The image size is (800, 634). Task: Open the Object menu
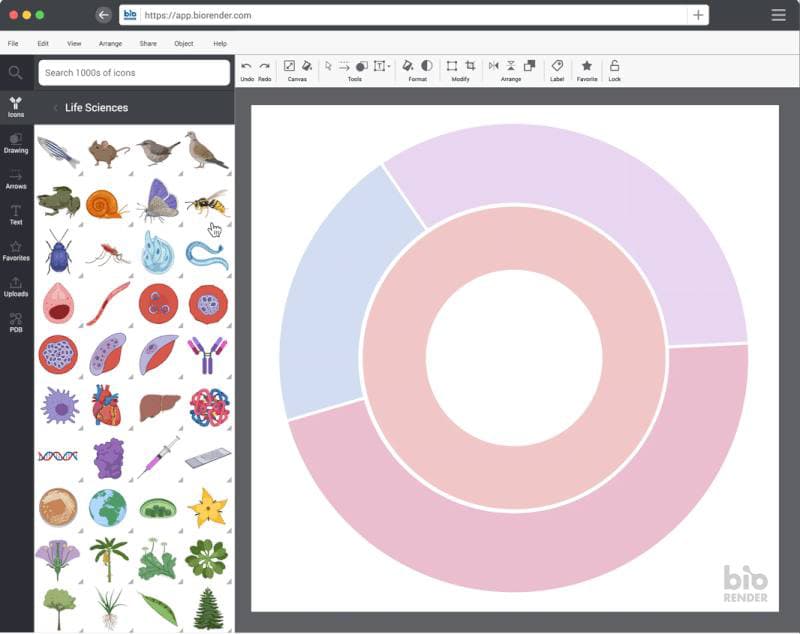pos(184,44)
